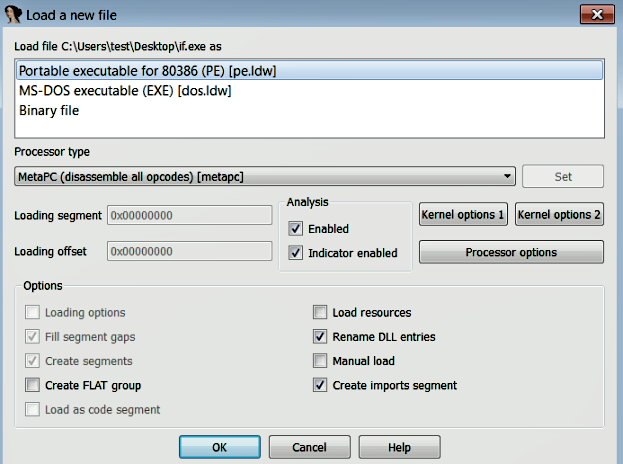Screen dimensions: 623x464
Task: Click the Loading segment input field
Action: click(x=190, y=215)
